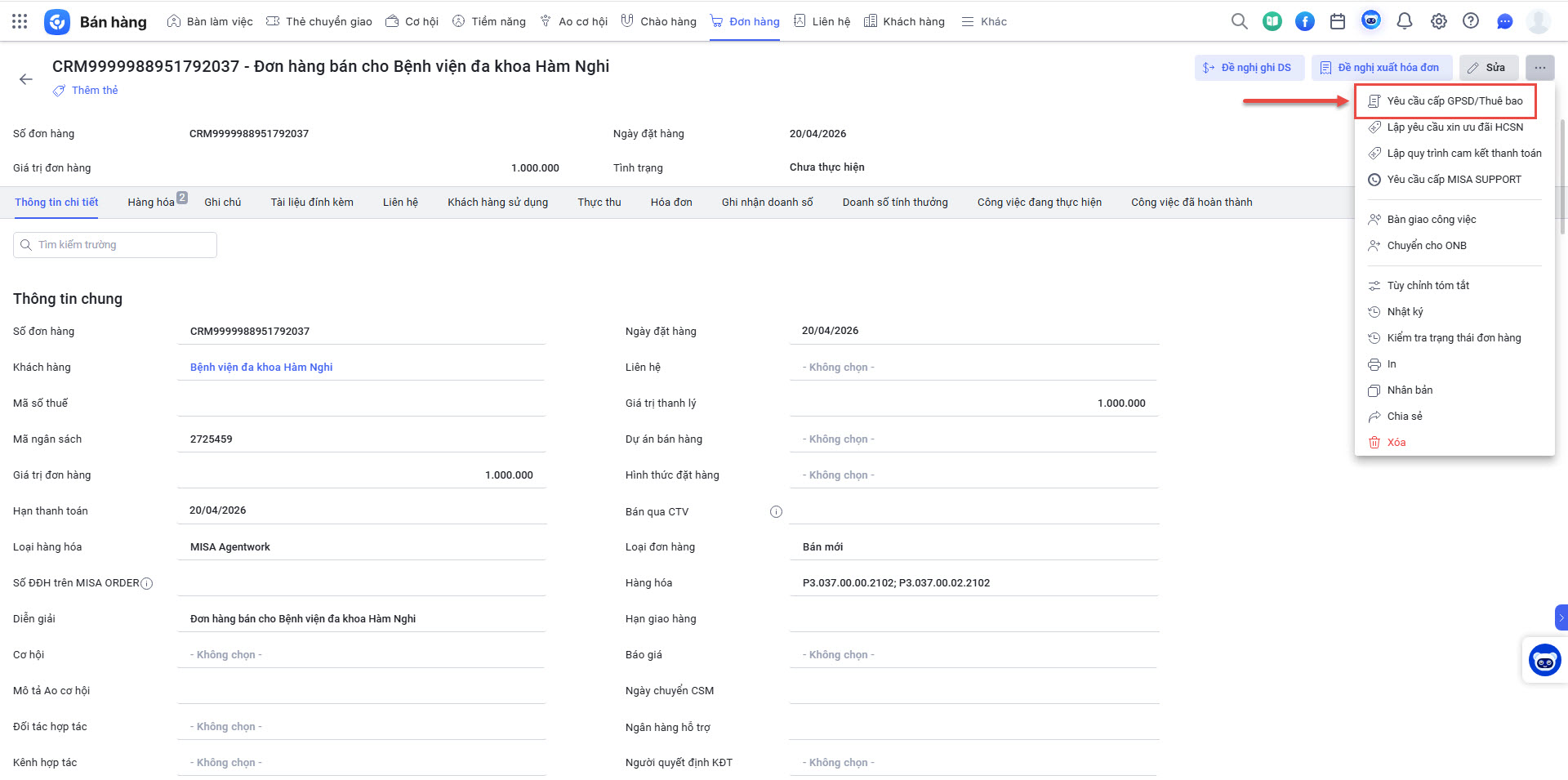Open Bệnh viện đa khoa Hàm Nghi link

tap(261, 368)
